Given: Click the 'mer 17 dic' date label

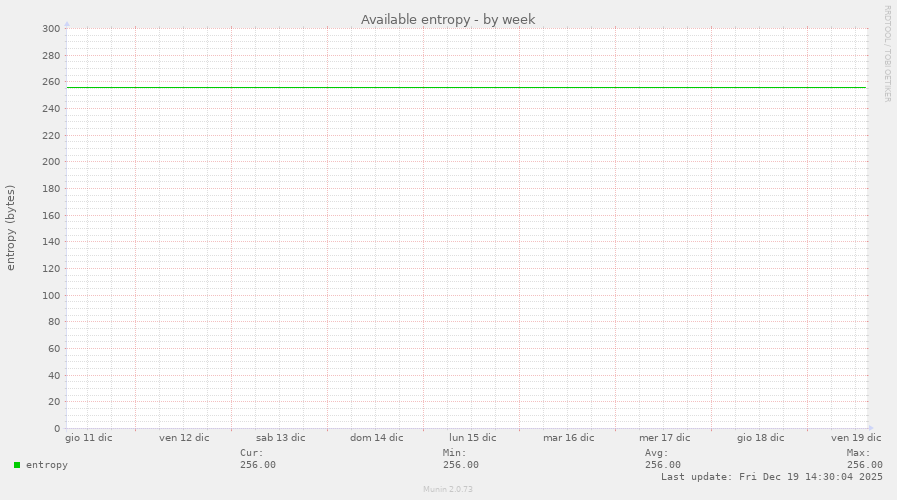Looking at the screenshot, I should tap(665, 438).
